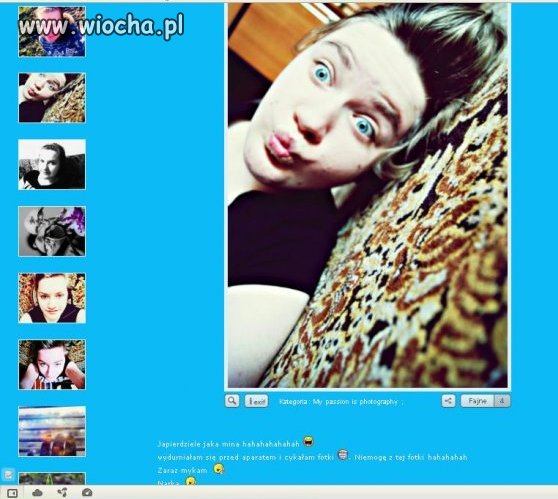Click the bottom toolbar share nodes icon
This screenshot has width=558, height=499.
tap(62, 493)
